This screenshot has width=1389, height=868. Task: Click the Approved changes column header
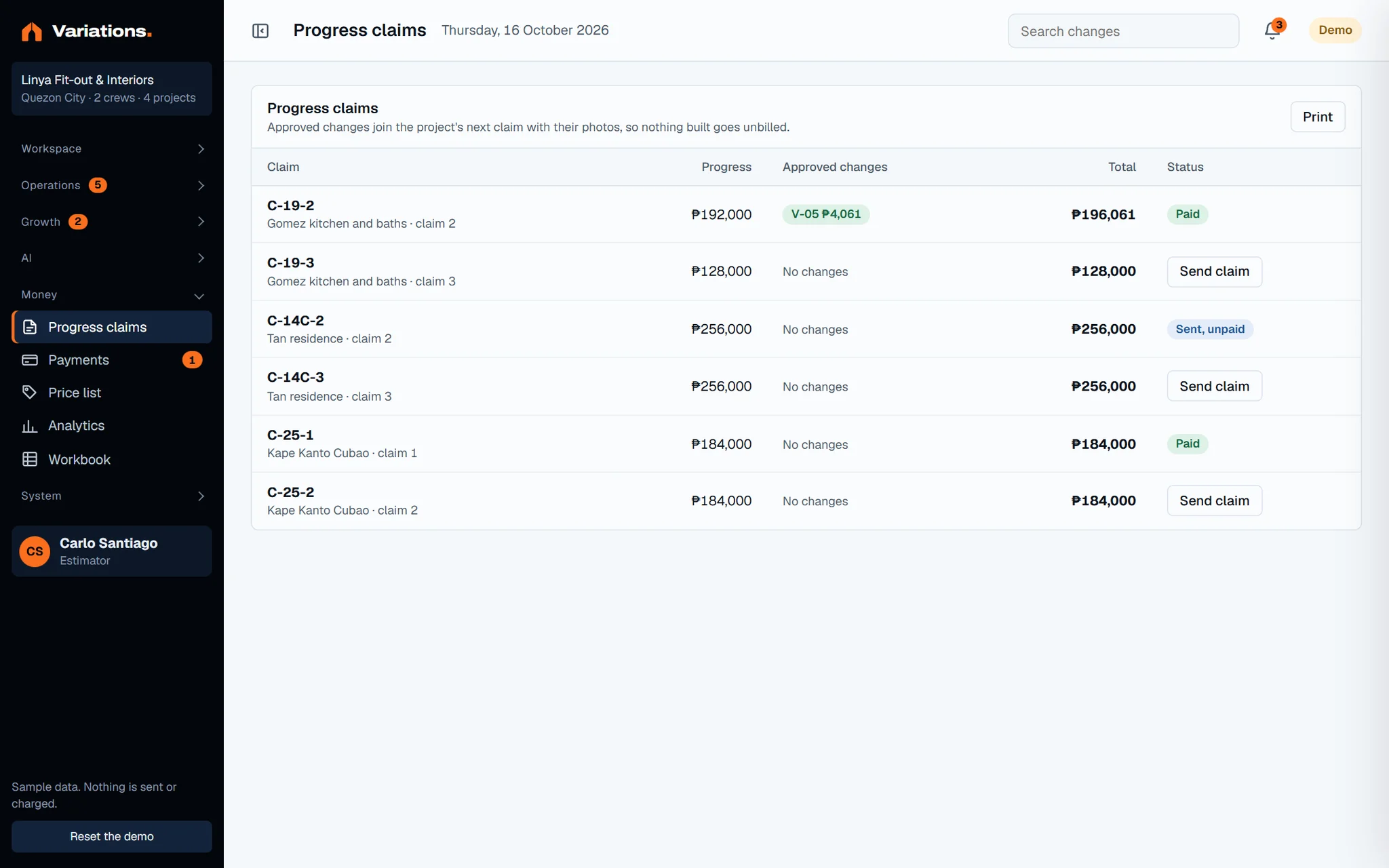834,167
